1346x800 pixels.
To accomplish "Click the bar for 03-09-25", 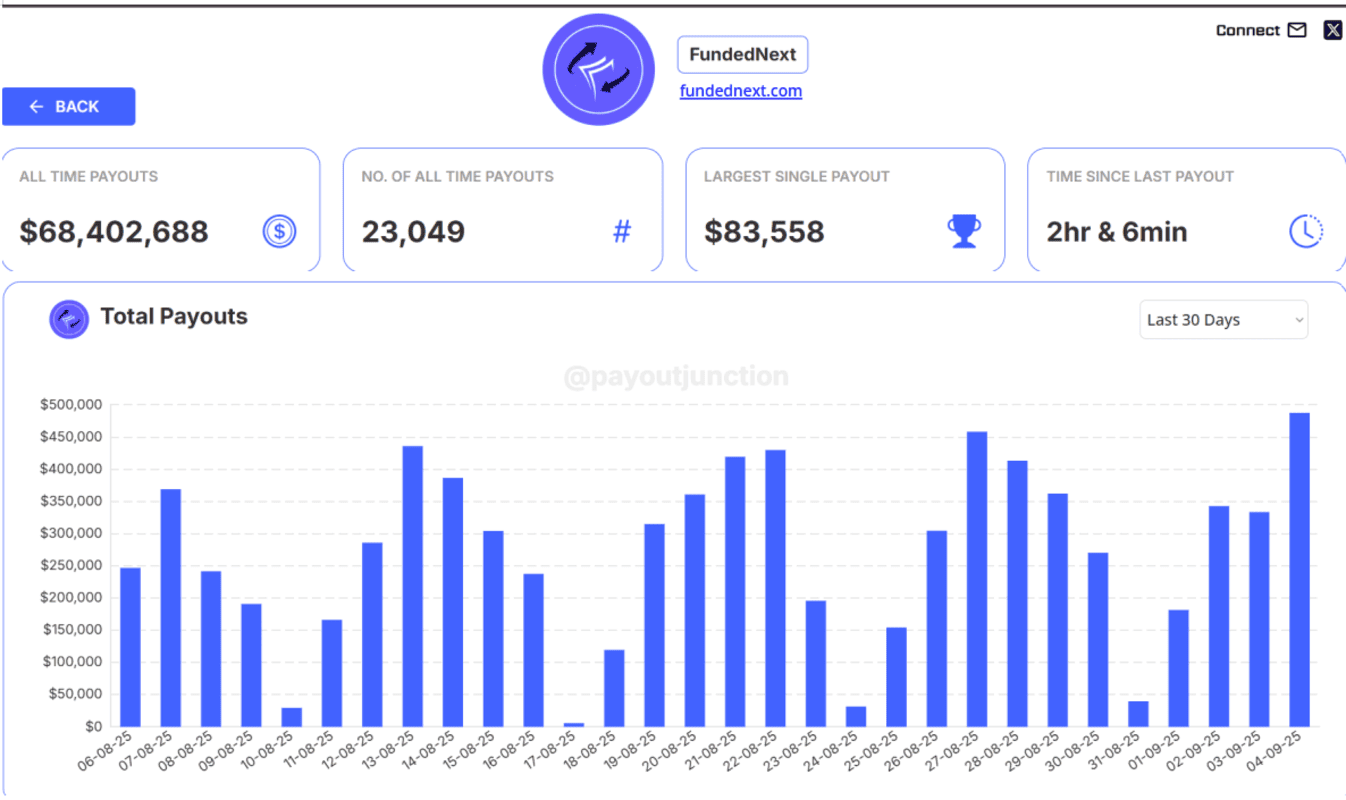I will tap(1259, 619).
